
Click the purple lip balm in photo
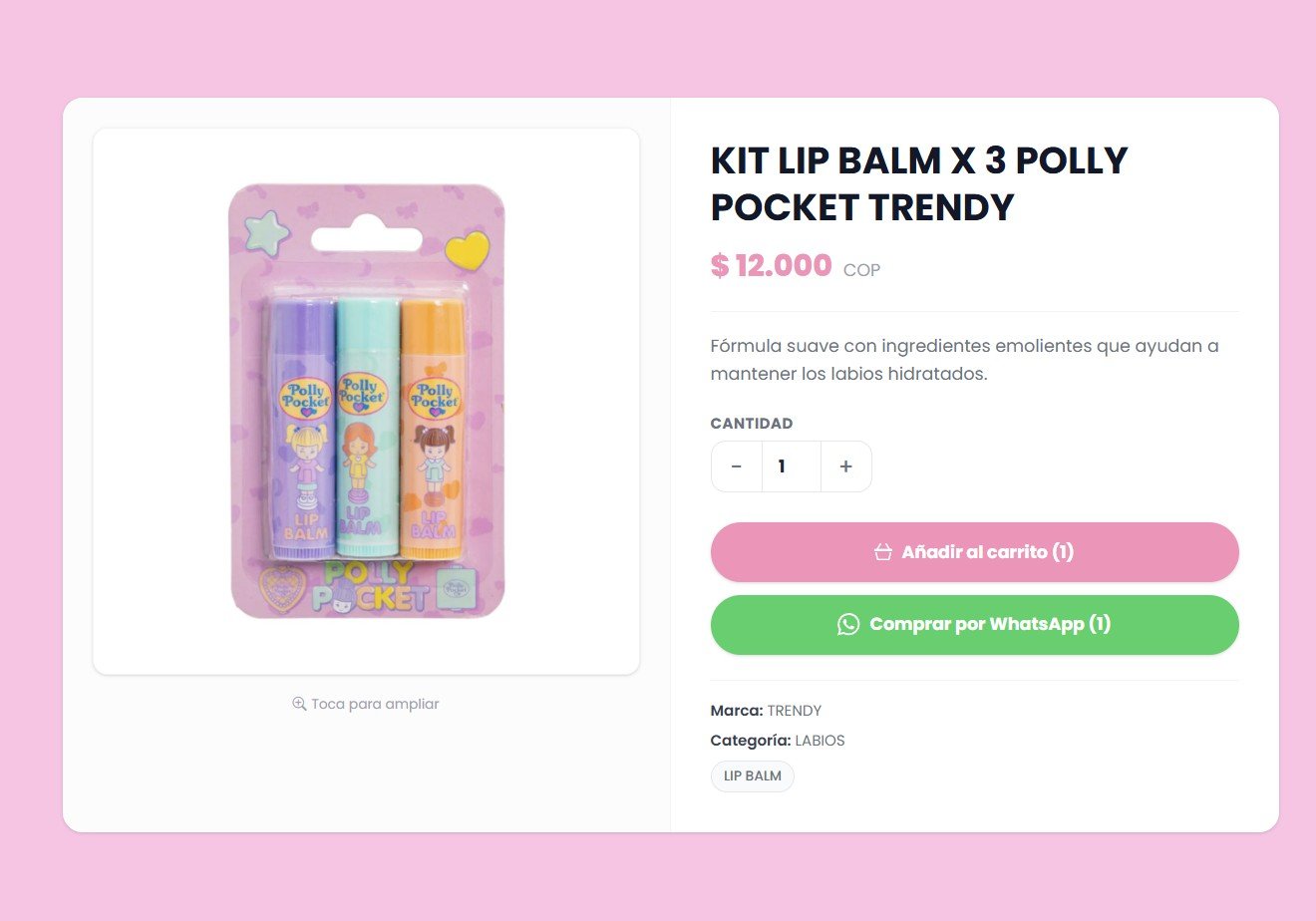click(304, 429)
